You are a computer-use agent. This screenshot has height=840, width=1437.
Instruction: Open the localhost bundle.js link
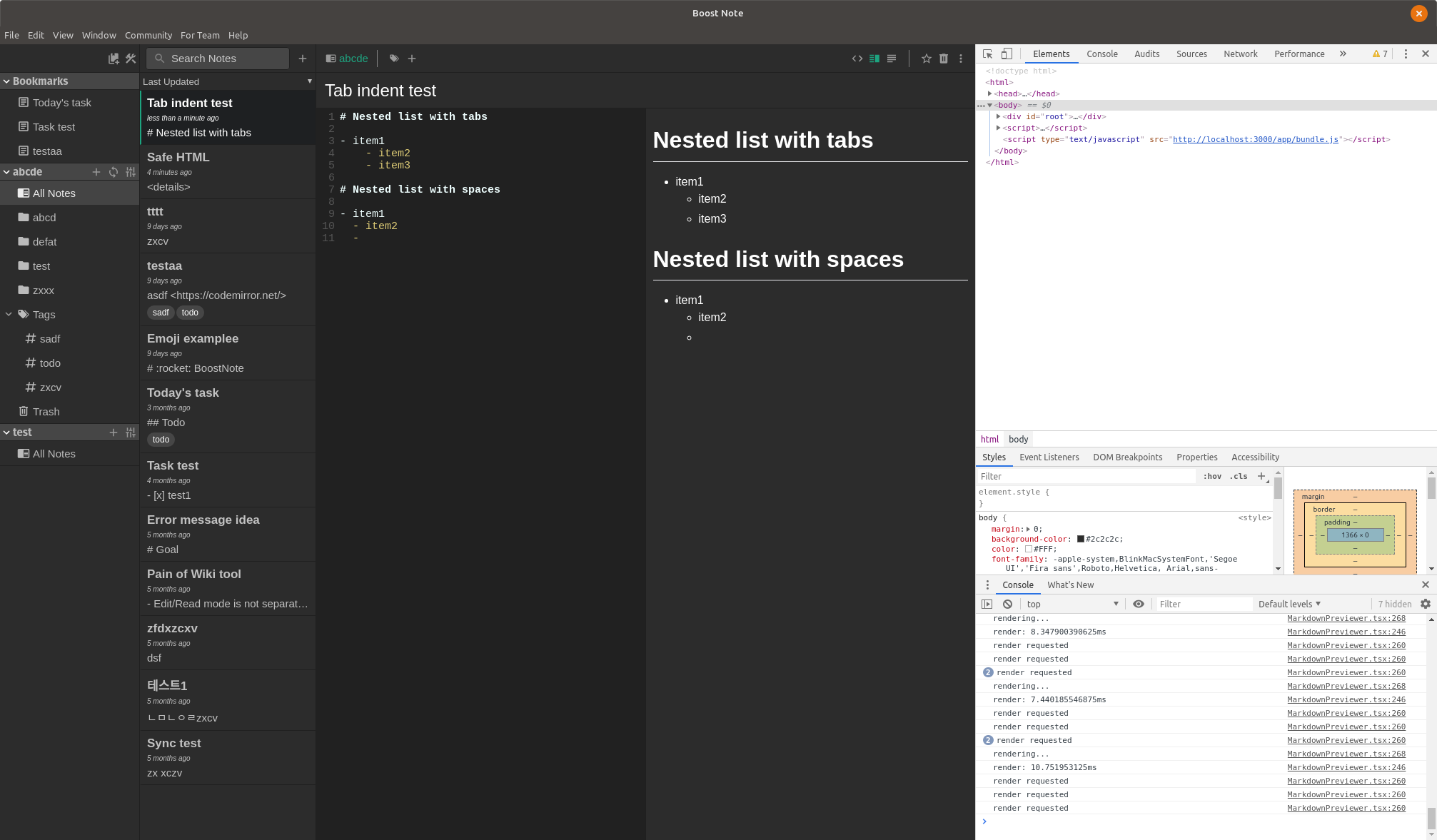(1255, 140)
